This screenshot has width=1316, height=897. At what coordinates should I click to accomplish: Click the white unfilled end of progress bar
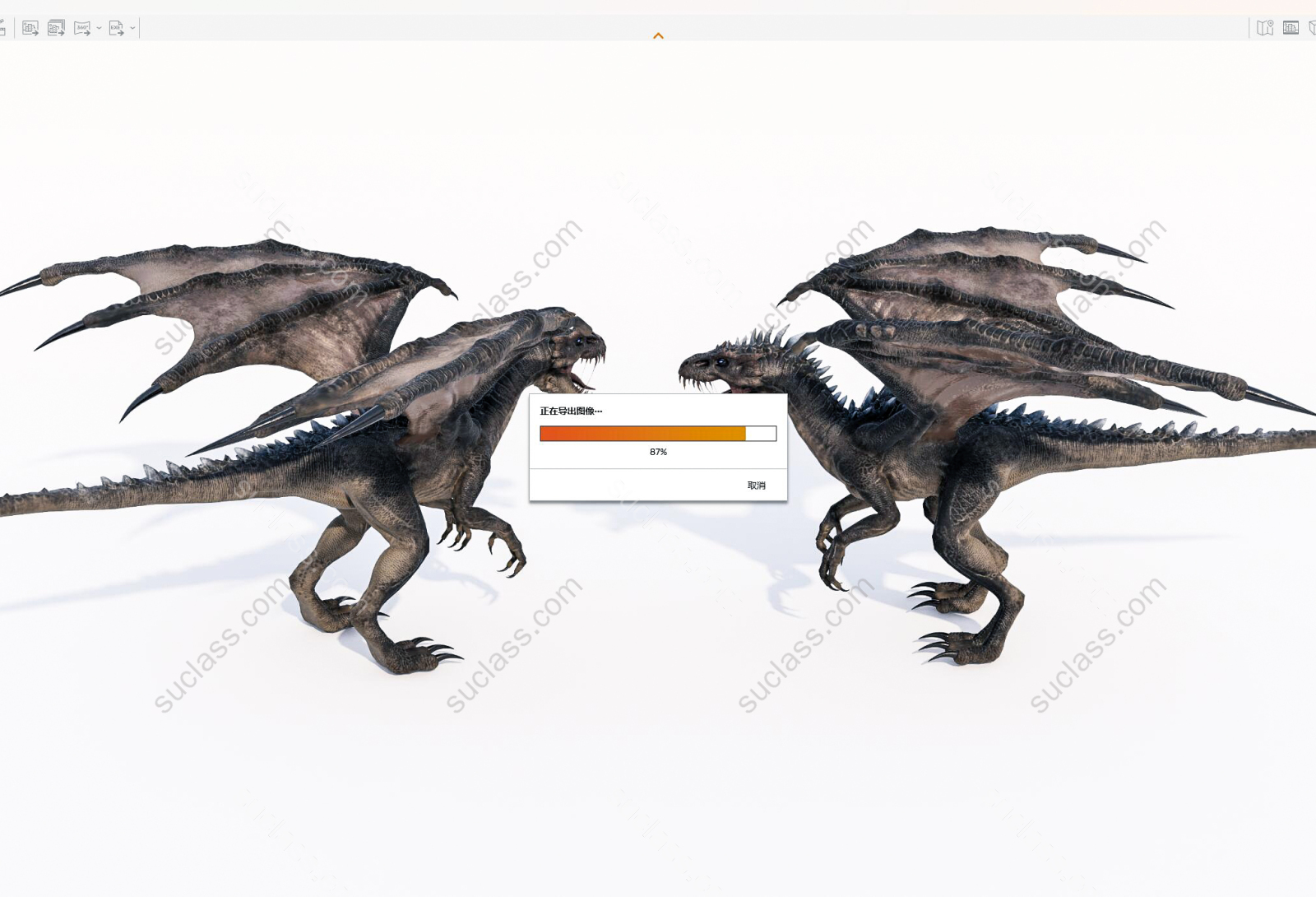point(761,434)
